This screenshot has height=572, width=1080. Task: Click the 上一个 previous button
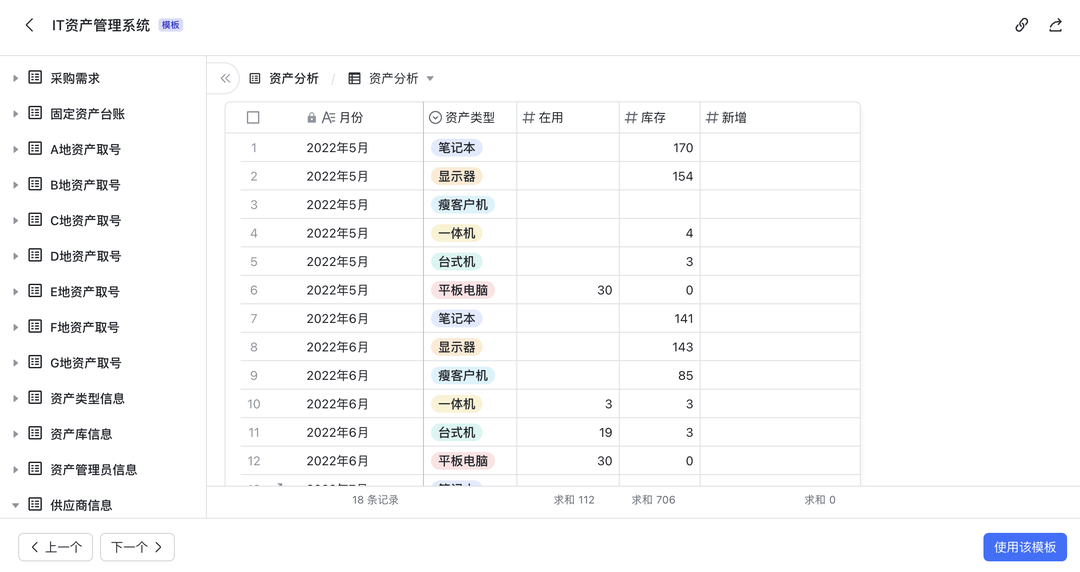(x=56, y=547)
